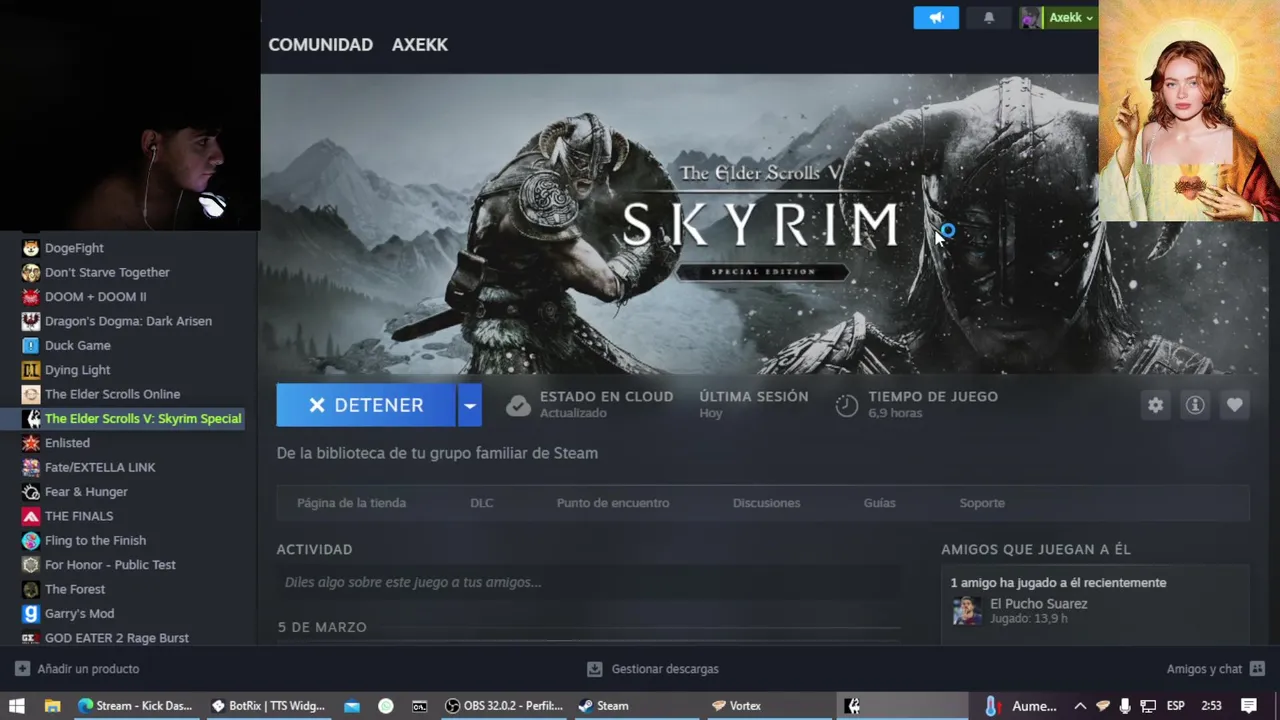Click the Dying Light game icon
Screen dimensions: 1280x720
point(31,370)
